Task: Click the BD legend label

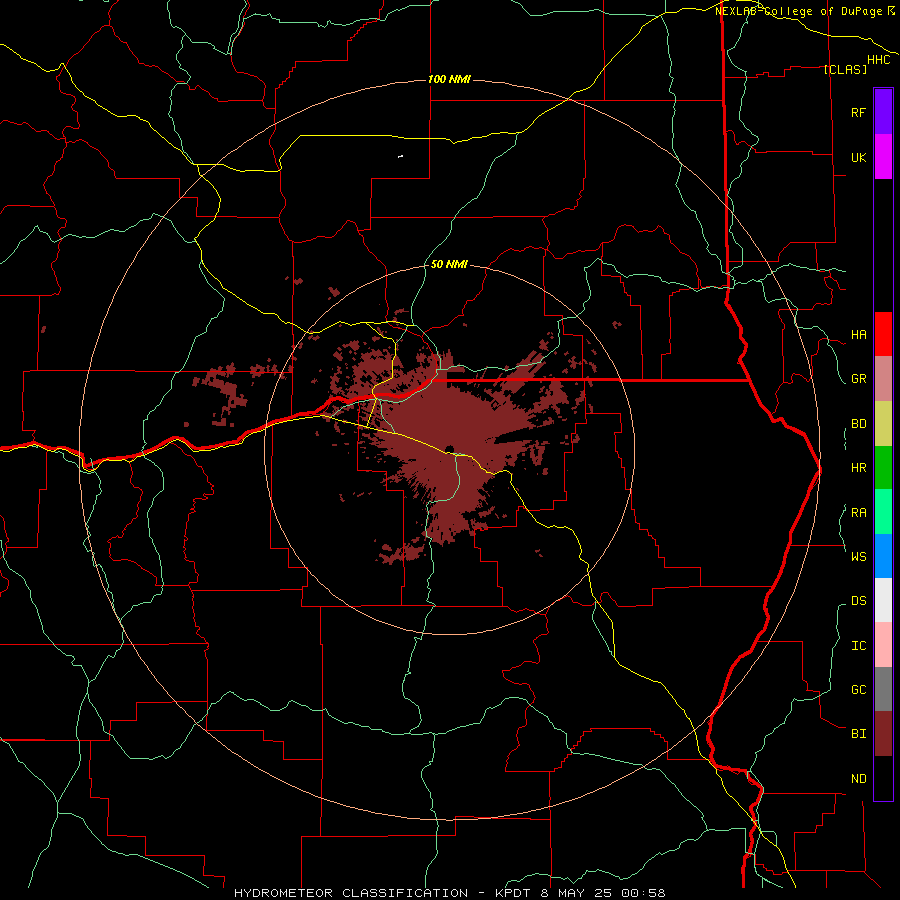Action: pyautogui.click(x=858, y=424)
